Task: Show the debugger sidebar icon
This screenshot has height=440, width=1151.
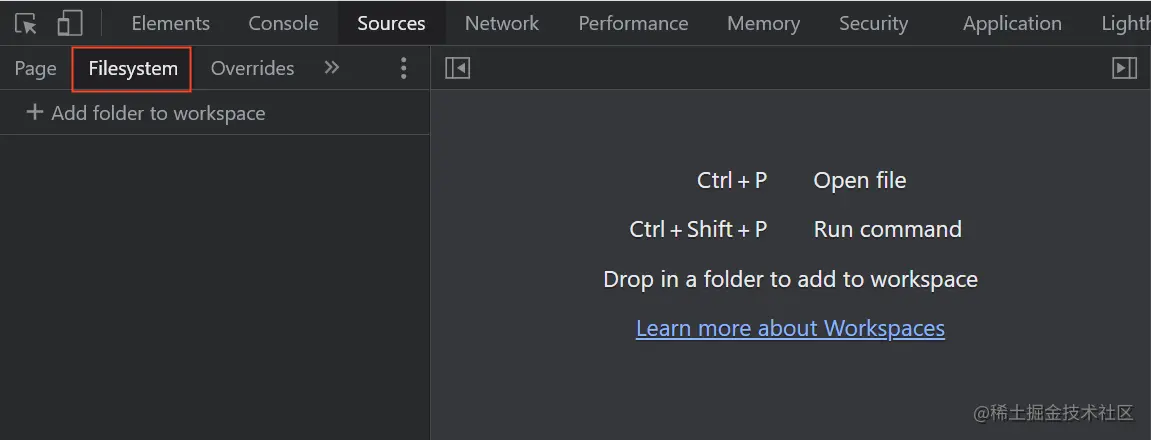Action: pyautogui.click(x=1124, y=68)
